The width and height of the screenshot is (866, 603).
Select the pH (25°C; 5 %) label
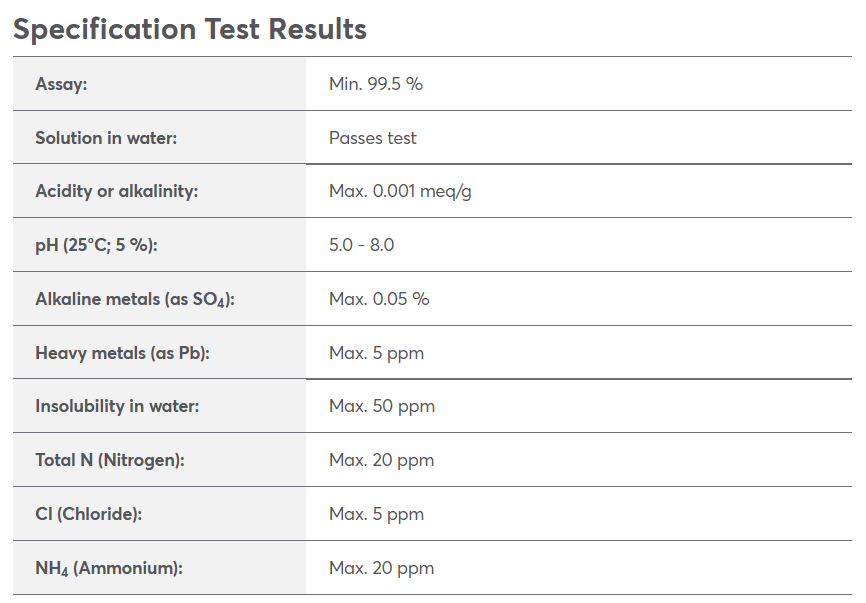(x=97, y=245)
